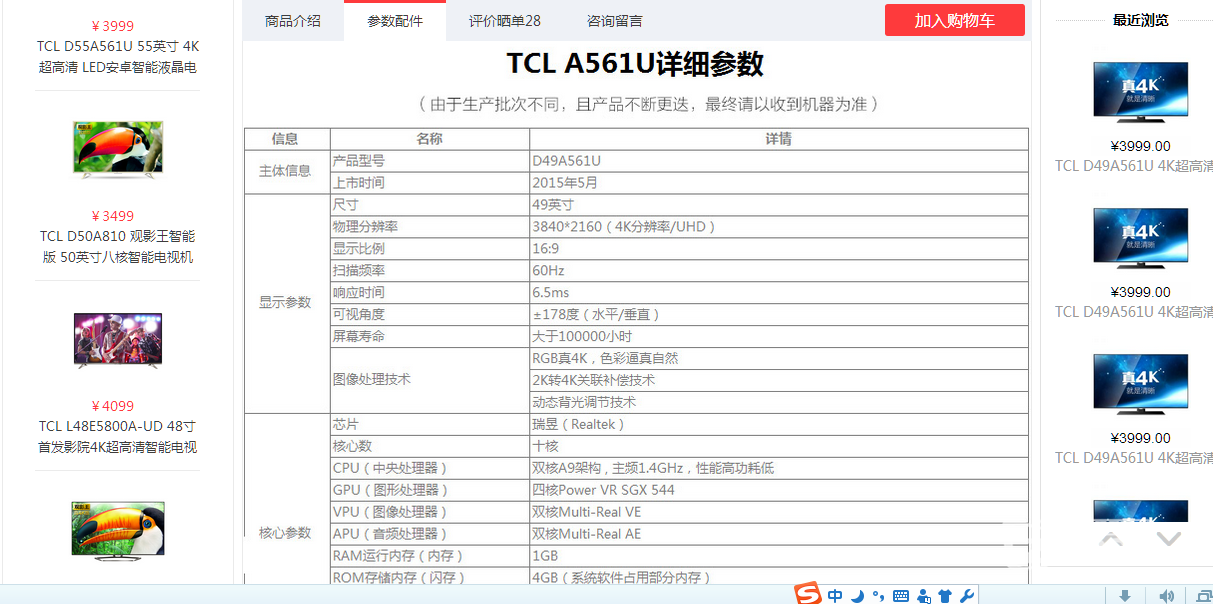Open the TCL D55A561U 55英寸 product link
This screenshot has width=1213, height=604.
[x=118, y=57]
